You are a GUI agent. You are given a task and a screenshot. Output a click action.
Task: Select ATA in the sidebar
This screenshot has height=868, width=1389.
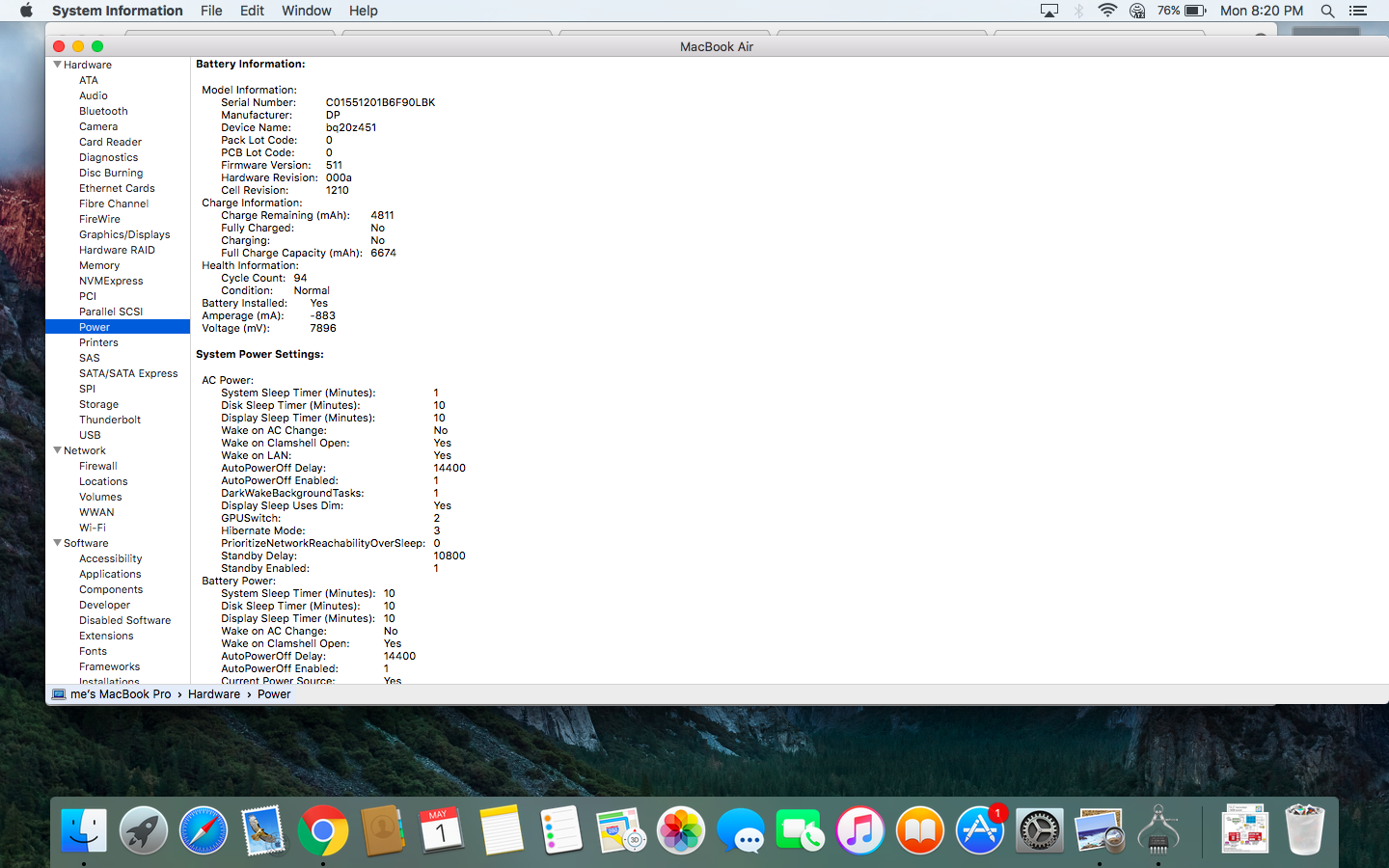pos(89,80)
